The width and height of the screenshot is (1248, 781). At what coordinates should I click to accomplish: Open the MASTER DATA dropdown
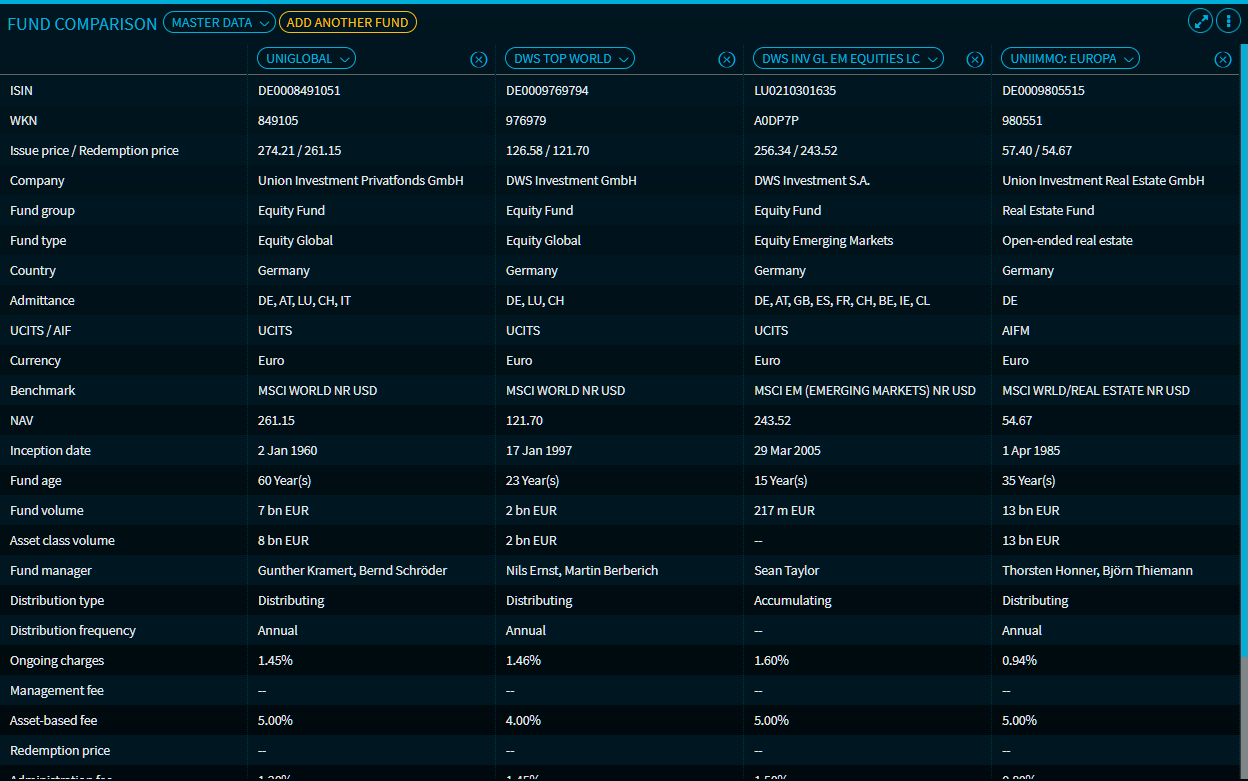tap(219, 22)
